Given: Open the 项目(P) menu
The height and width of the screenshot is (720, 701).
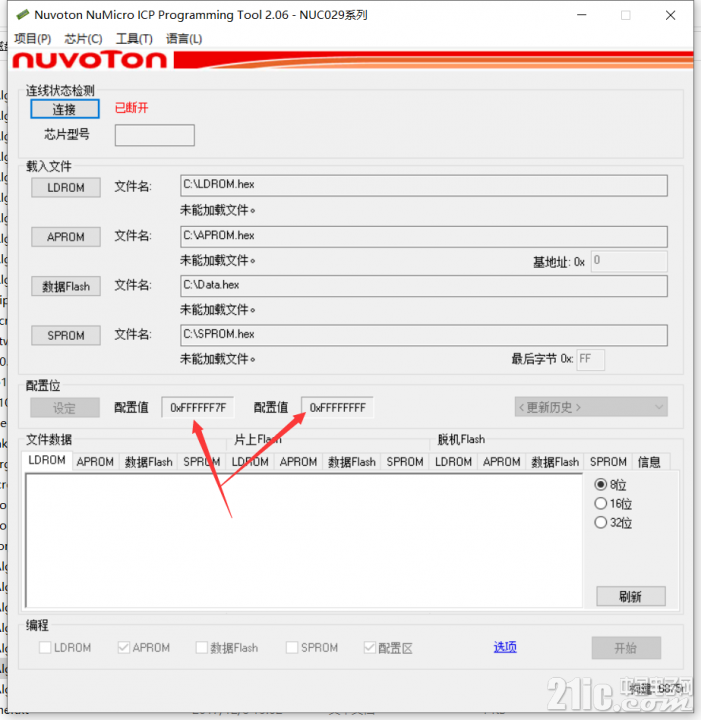Looking at the screenshot, I should click(x=33, y=39).
